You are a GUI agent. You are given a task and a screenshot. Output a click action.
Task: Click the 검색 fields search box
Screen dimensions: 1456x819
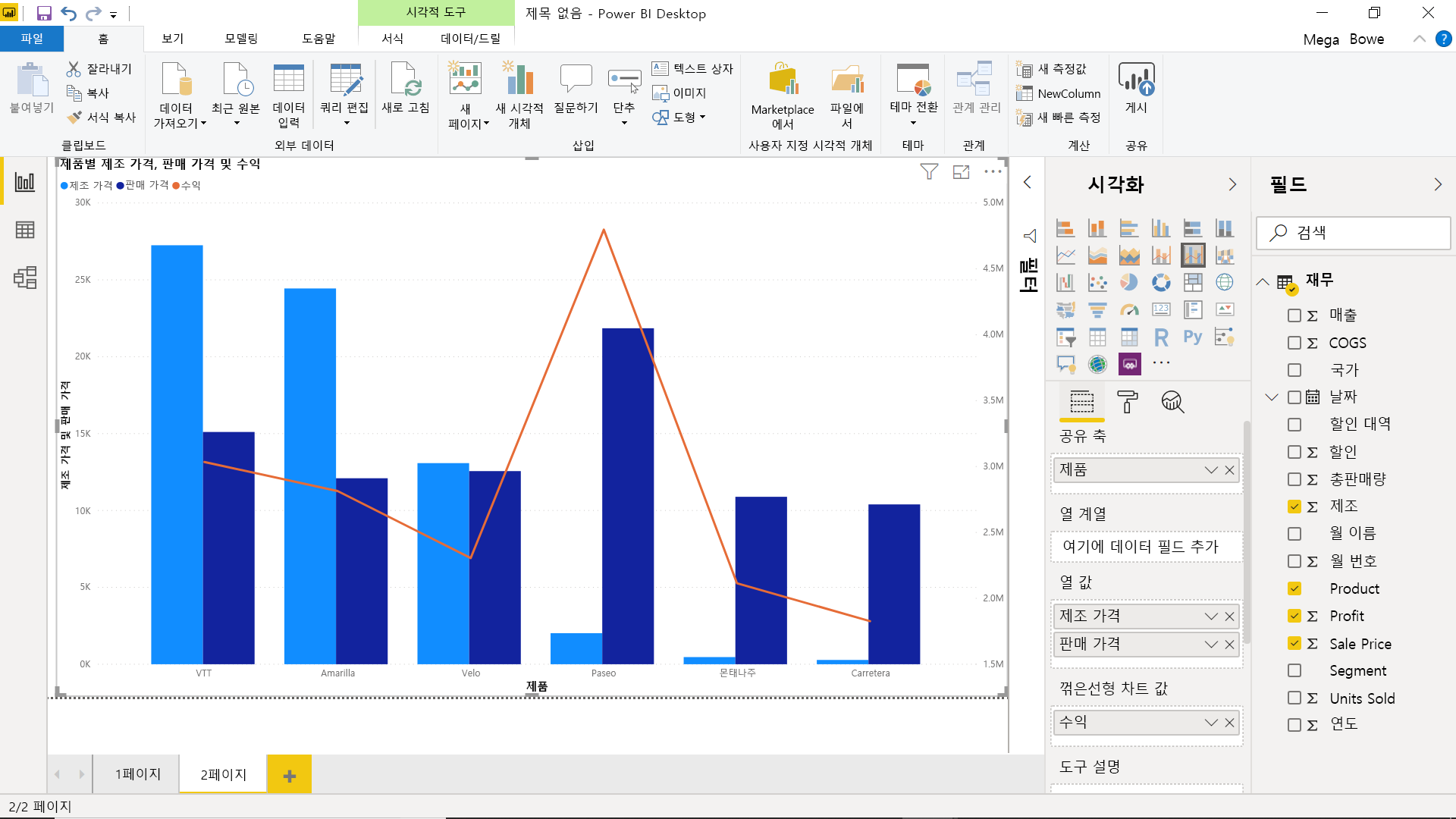click(x=1353, y=233)
